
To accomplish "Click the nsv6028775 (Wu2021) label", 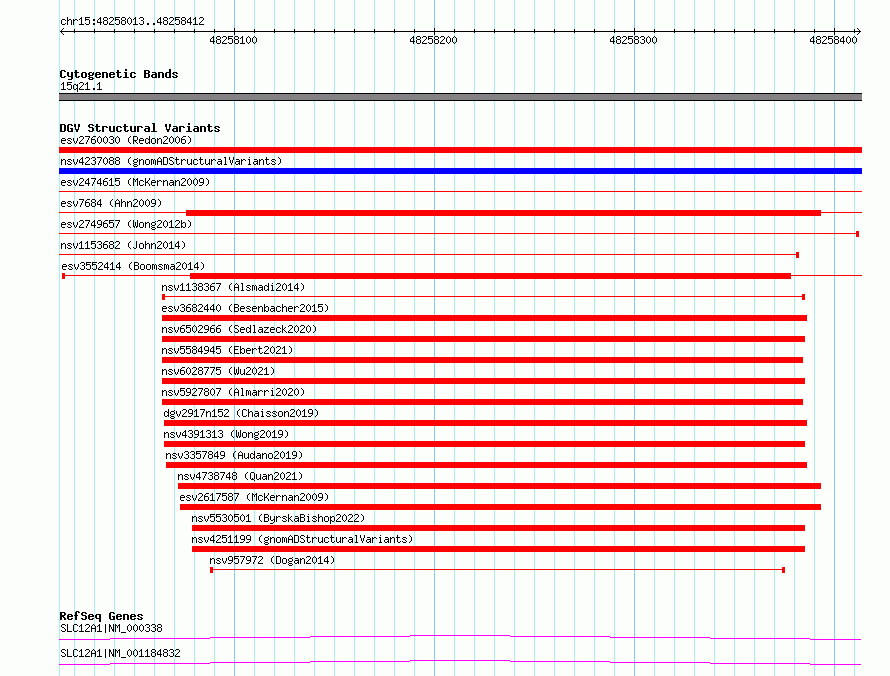I will click(218, 371).
